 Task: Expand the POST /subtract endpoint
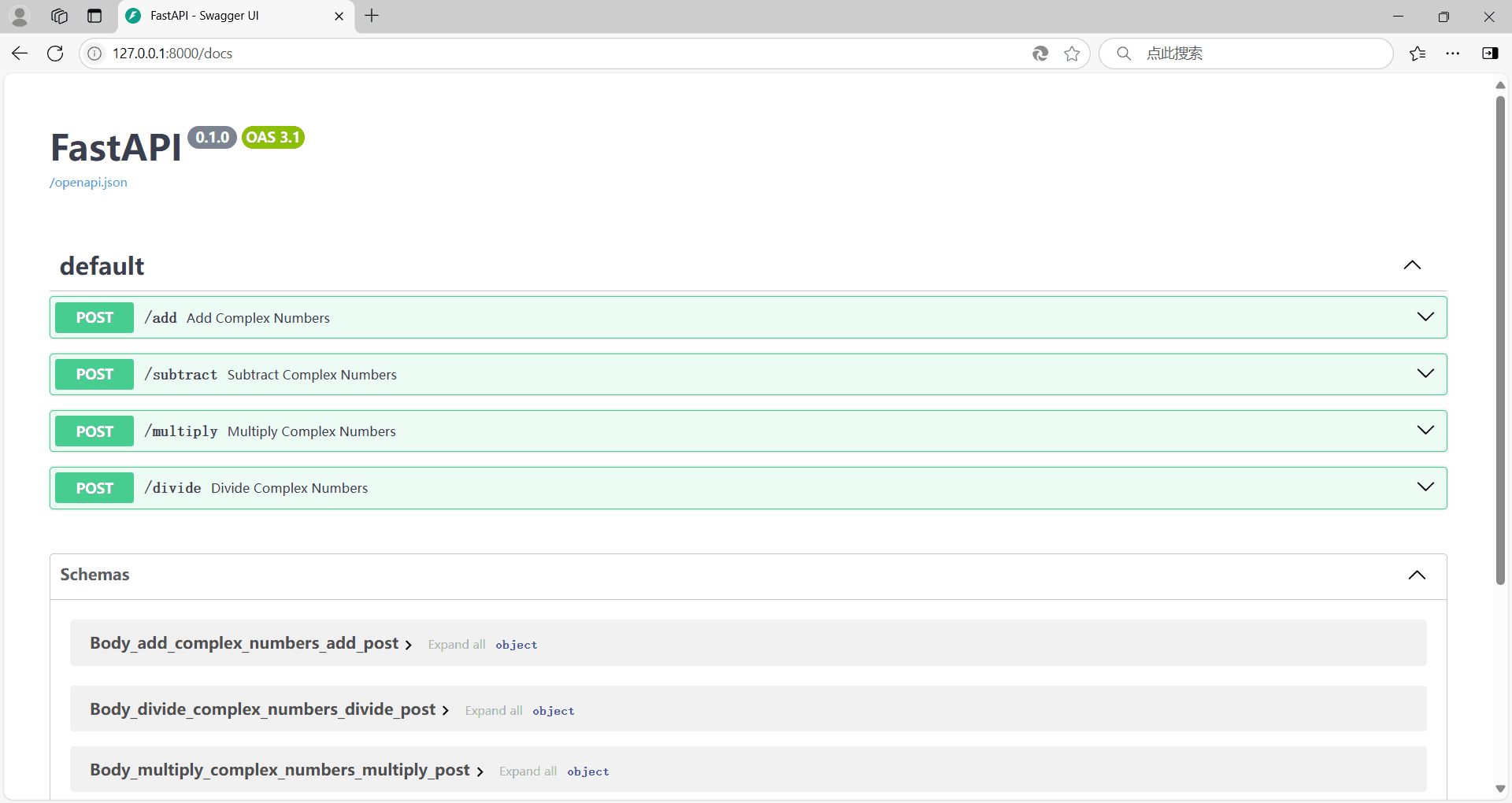1425,373
